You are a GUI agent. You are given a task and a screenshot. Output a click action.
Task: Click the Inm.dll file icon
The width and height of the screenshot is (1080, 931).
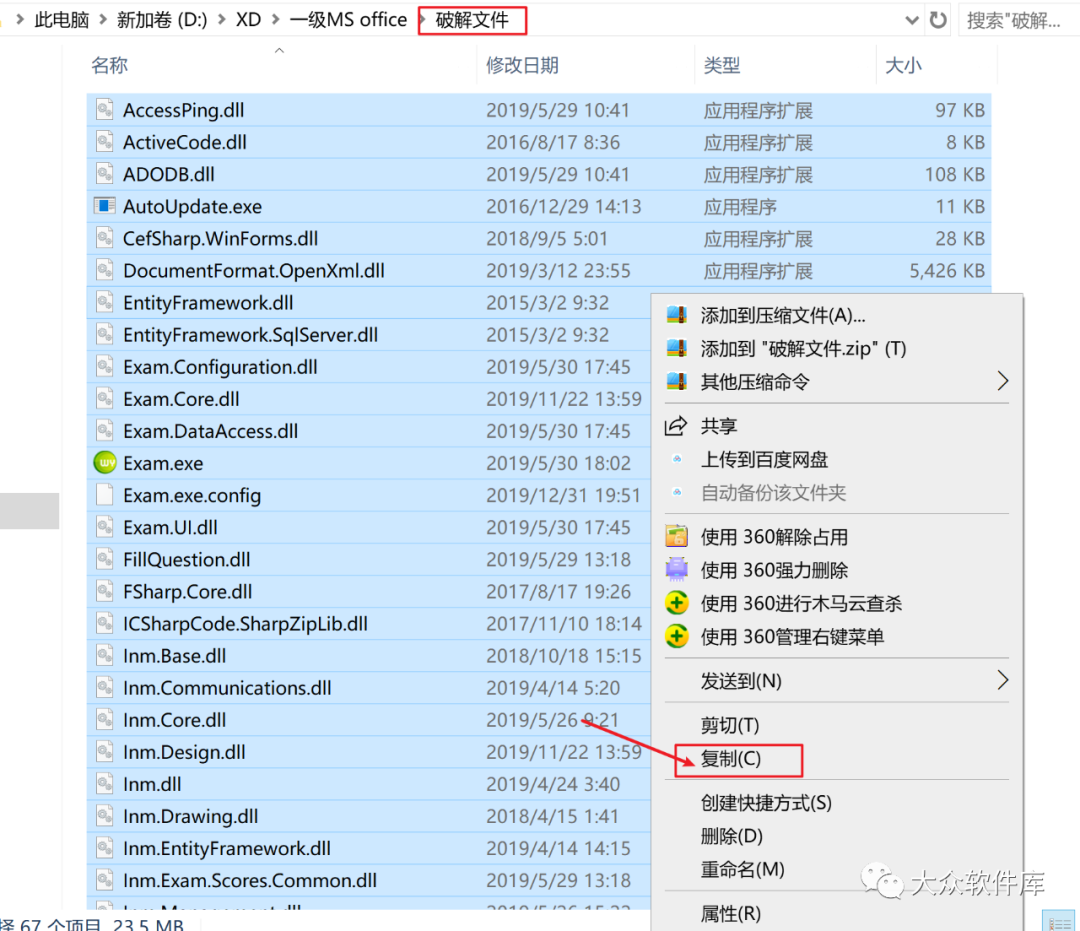(104, 784)
